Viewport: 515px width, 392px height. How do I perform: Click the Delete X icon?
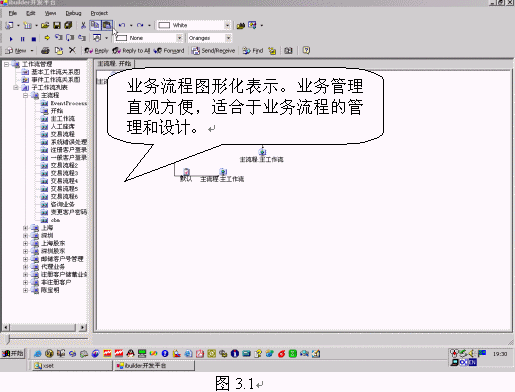pos(72,50)
